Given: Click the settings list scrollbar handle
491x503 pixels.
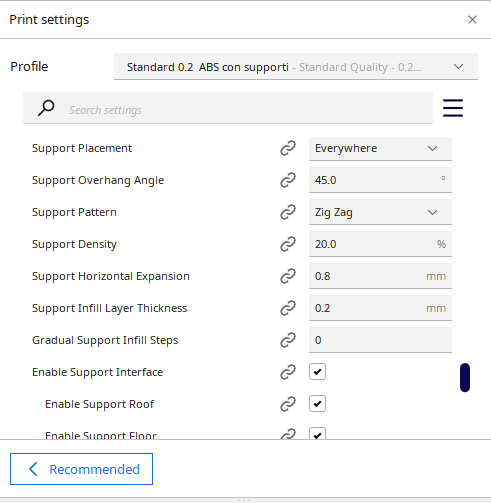Looking at the screenshot, I should [465, 378].
